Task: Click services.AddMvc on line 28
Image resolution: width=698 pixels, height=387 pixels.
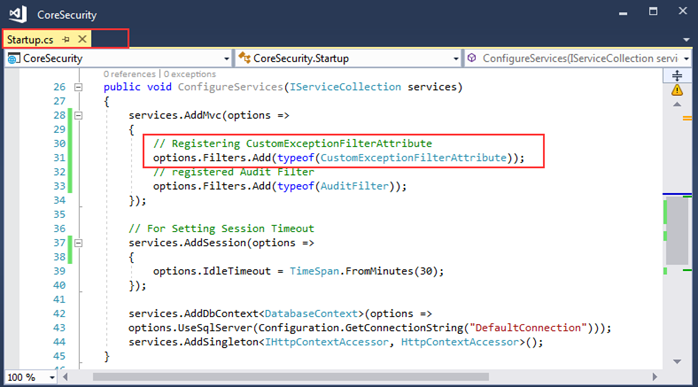Action: point(174,115)
